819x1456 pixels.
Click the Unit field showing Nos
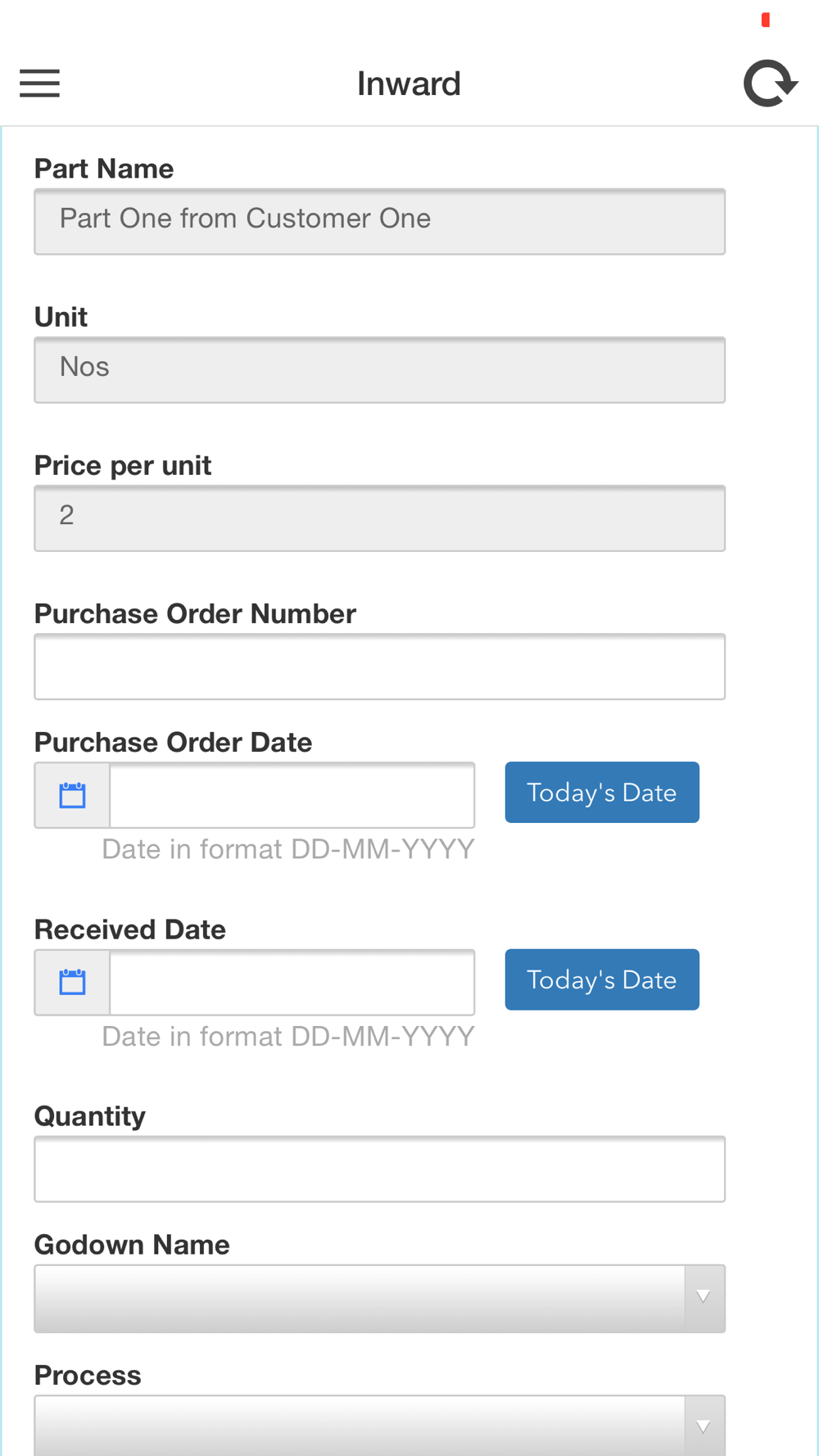379,369
